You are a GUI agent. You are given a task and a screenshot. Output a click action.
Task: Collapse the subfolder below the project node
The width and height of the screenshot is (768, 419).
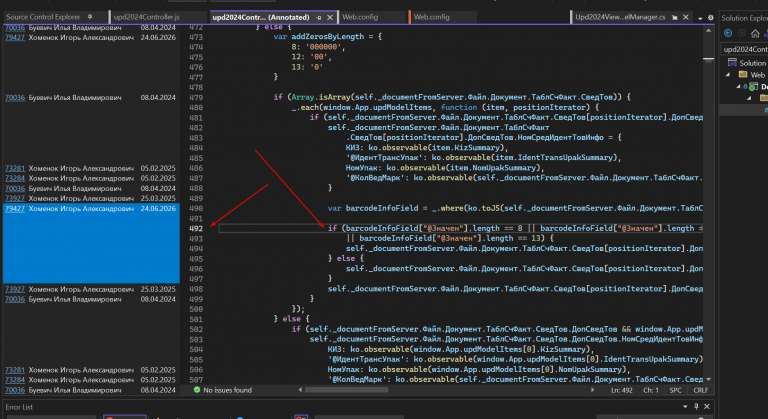tap(749, 98)
